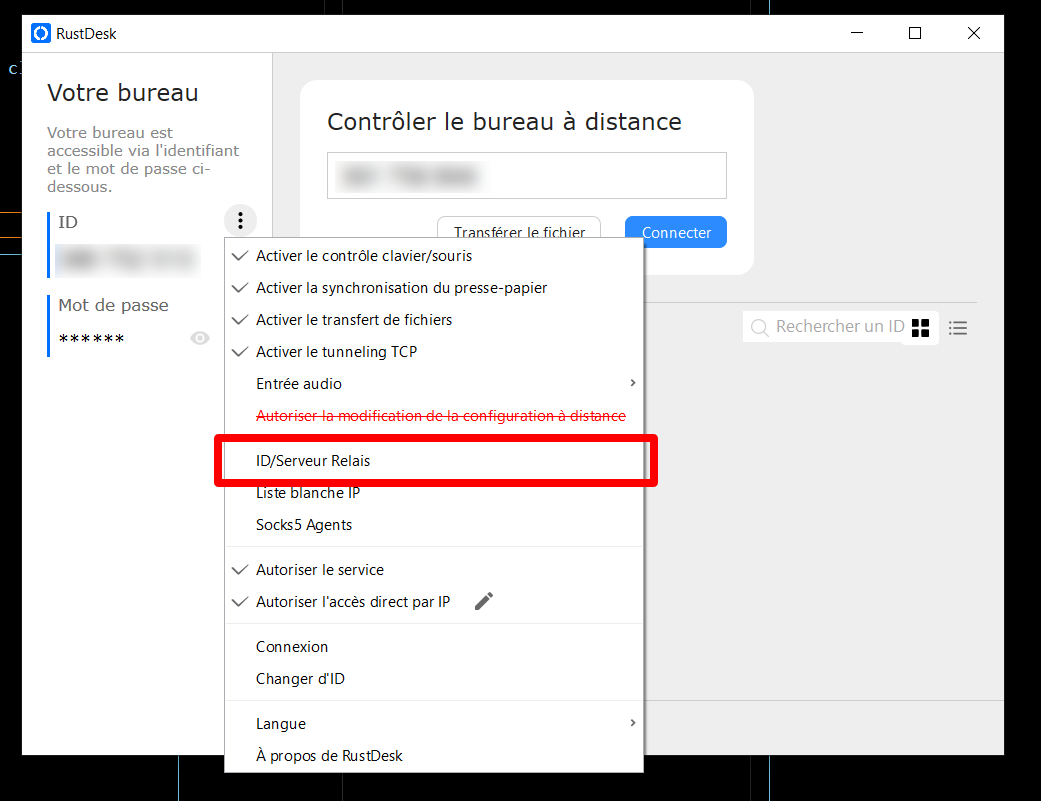This screenshot has width=1041, height=801.
Task: Expand the Langue submenu
Action: 434,724
